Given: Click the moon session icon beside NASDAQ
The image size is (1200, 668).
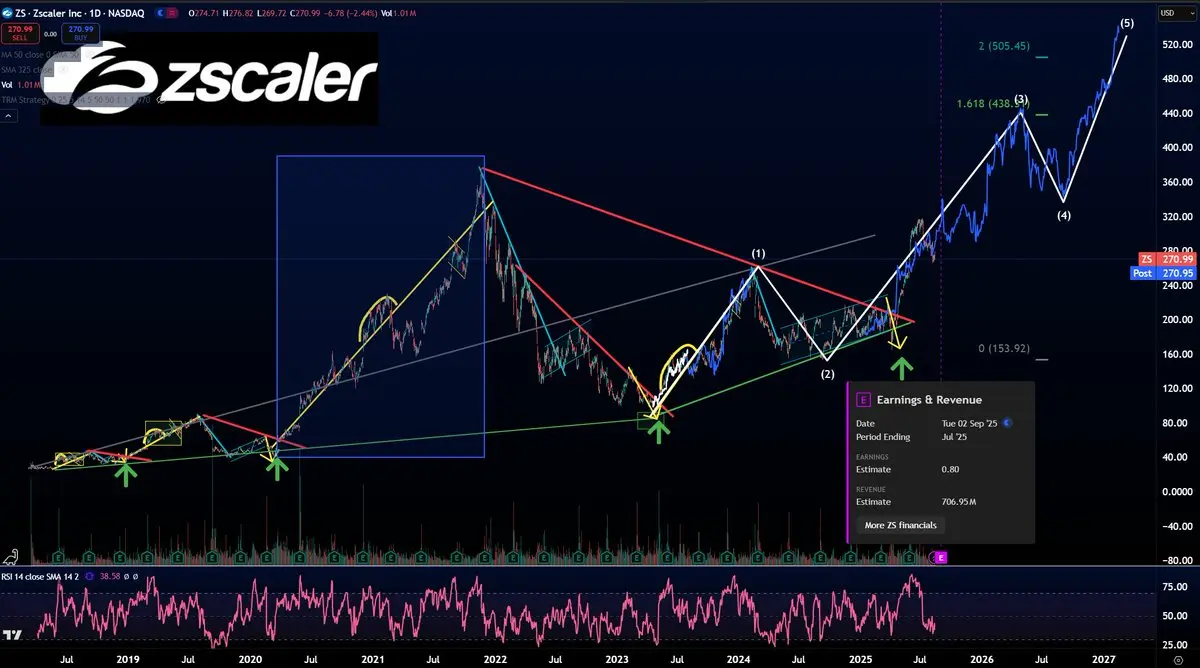Looking at the screenshot, I should click(x=160, y=13).
